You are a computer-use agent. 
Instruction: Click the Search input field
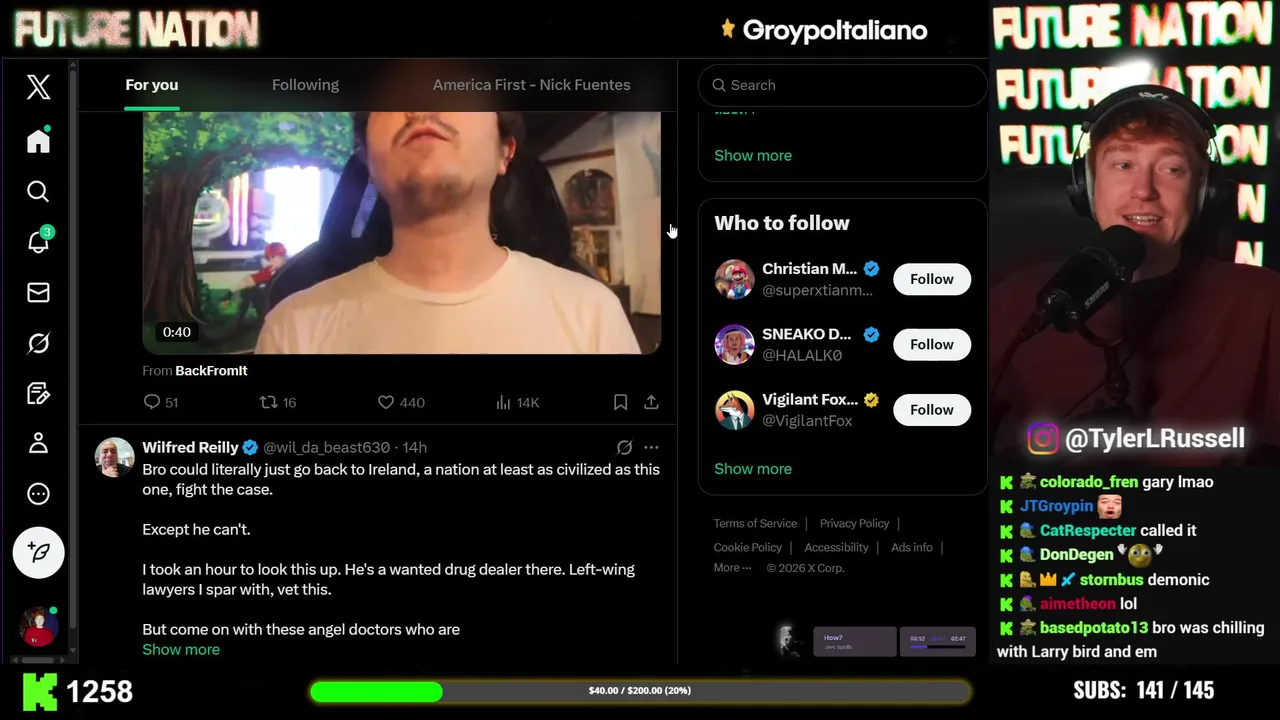coord(842,85)
